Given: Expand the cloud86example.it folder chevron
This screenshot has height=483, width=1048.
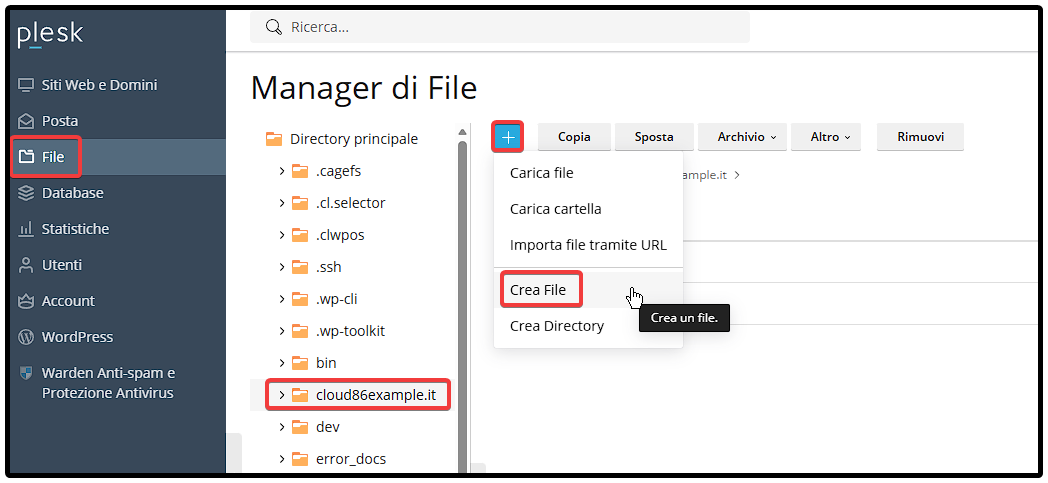Looking at the screenshot, I should tap(282, 395).
